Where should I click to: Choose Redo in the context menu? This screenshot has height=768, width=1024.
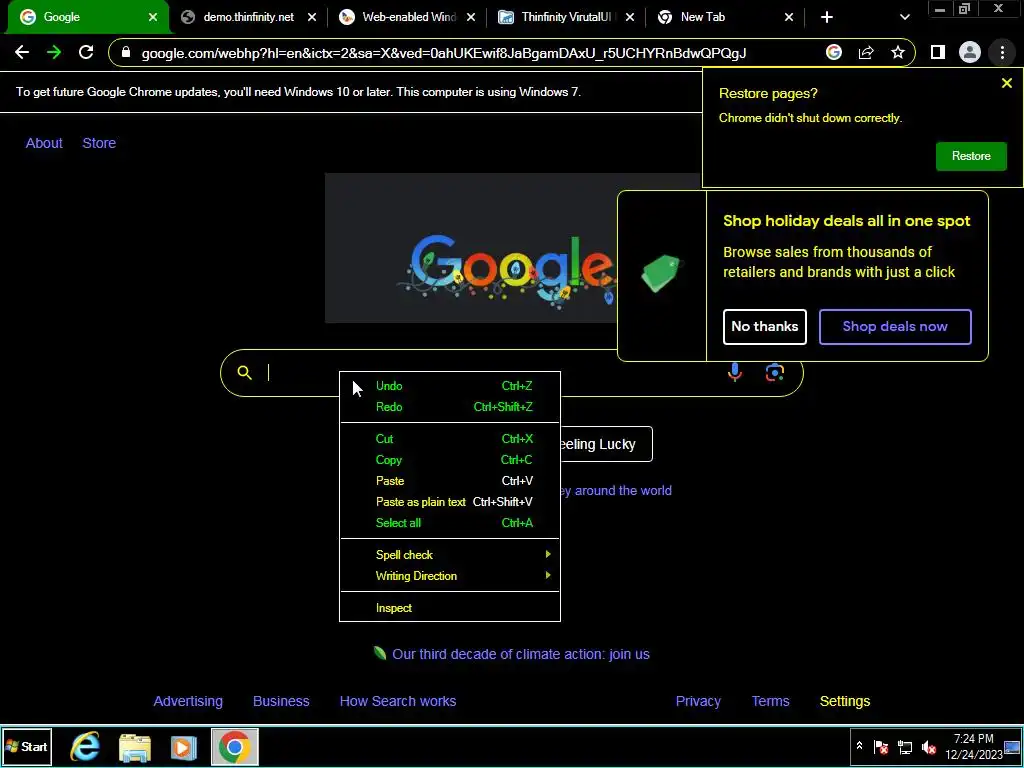[x=450, y=407]
